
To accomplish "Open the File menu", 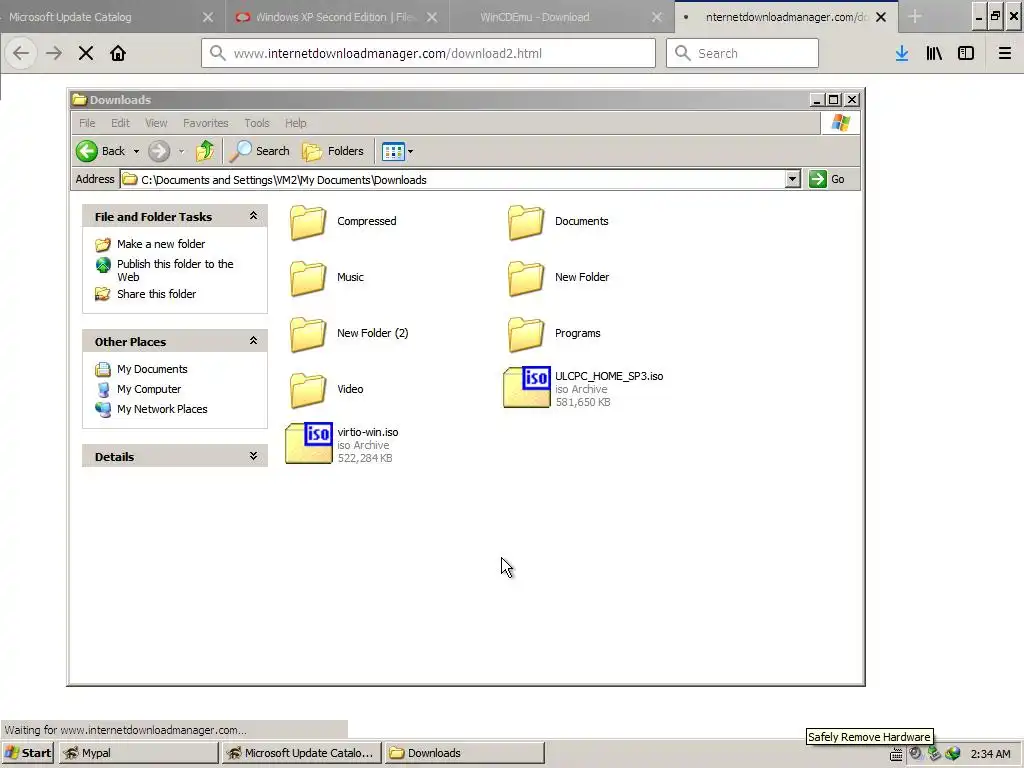I will 87,123.
